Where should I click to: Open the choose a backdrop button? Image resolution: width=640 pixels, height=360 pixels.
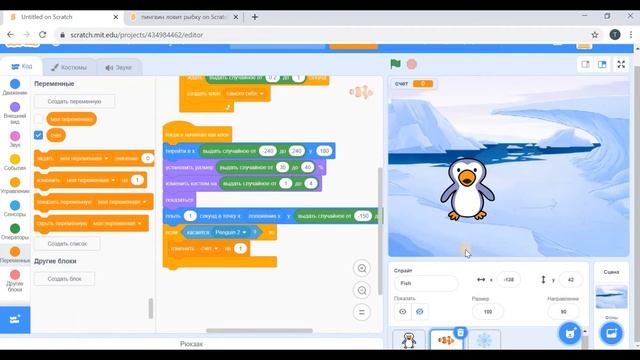click(x=611, y=333)
